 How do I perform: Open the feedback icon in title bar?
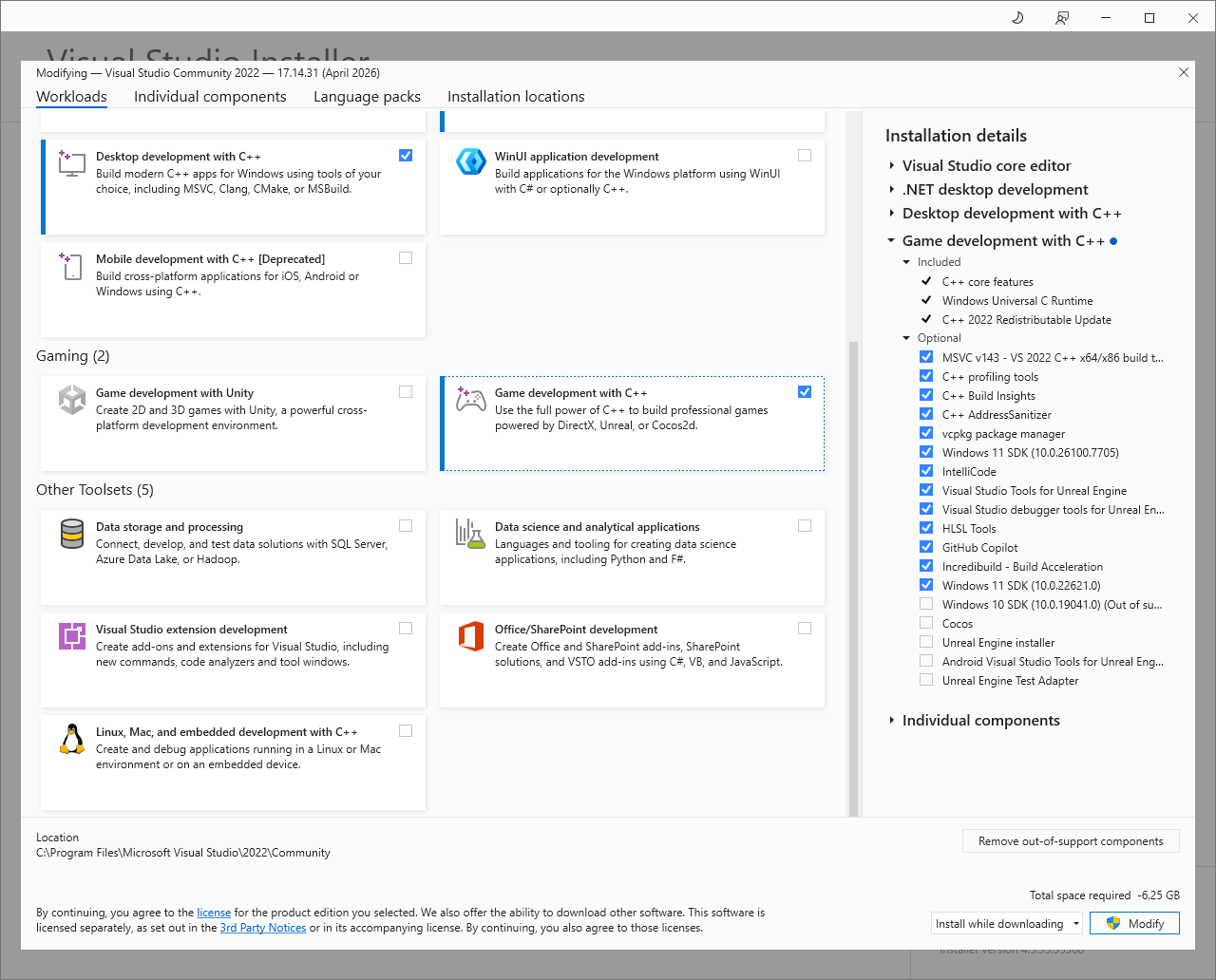coord(1062,18)
